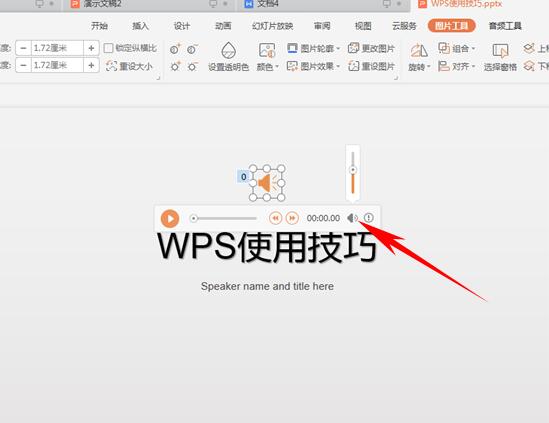
Task: Switch to the 视图 ribbon tab
Action: 363,26
